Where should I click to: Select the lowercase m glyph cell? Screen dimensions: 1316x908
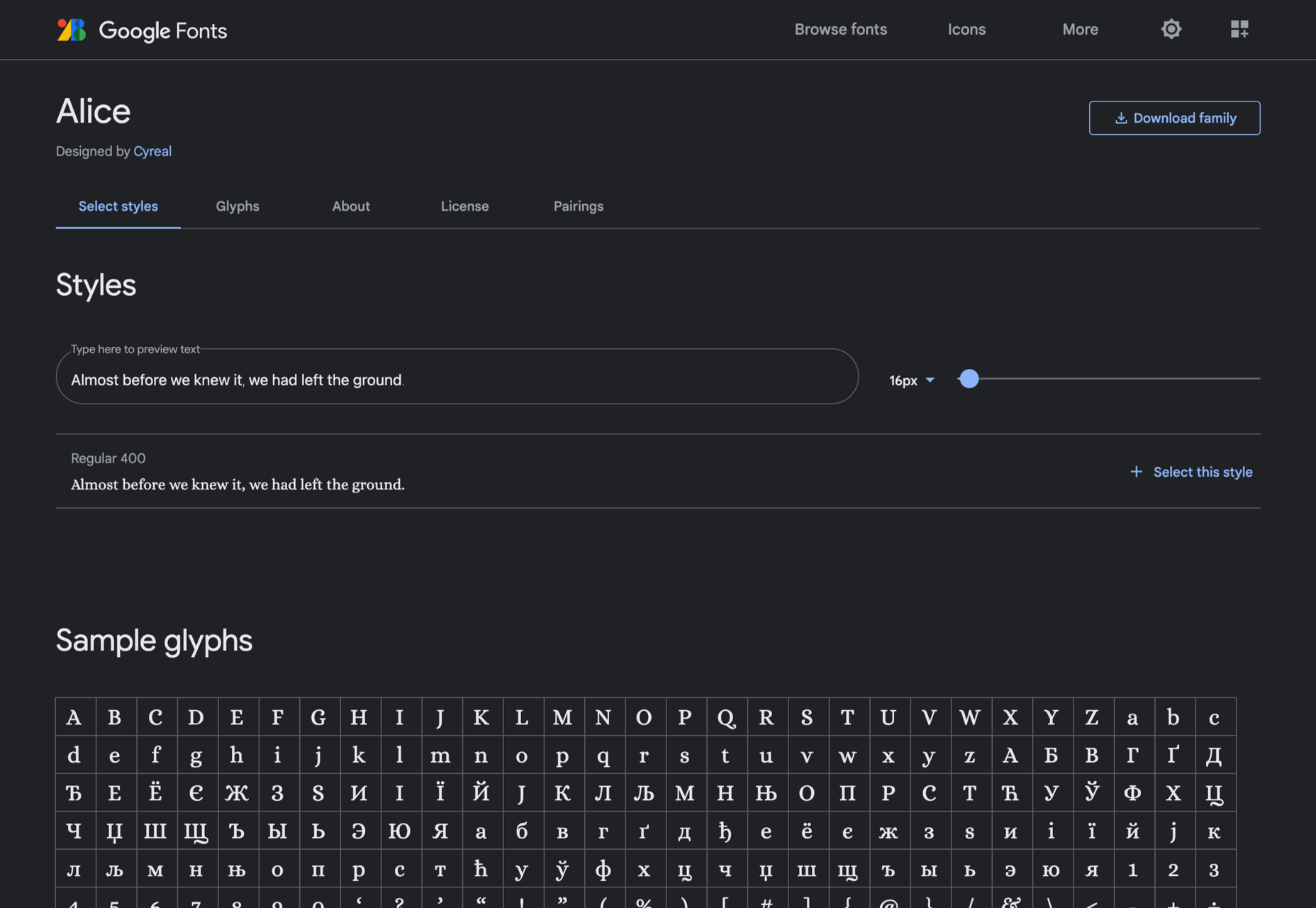[440, 755]
